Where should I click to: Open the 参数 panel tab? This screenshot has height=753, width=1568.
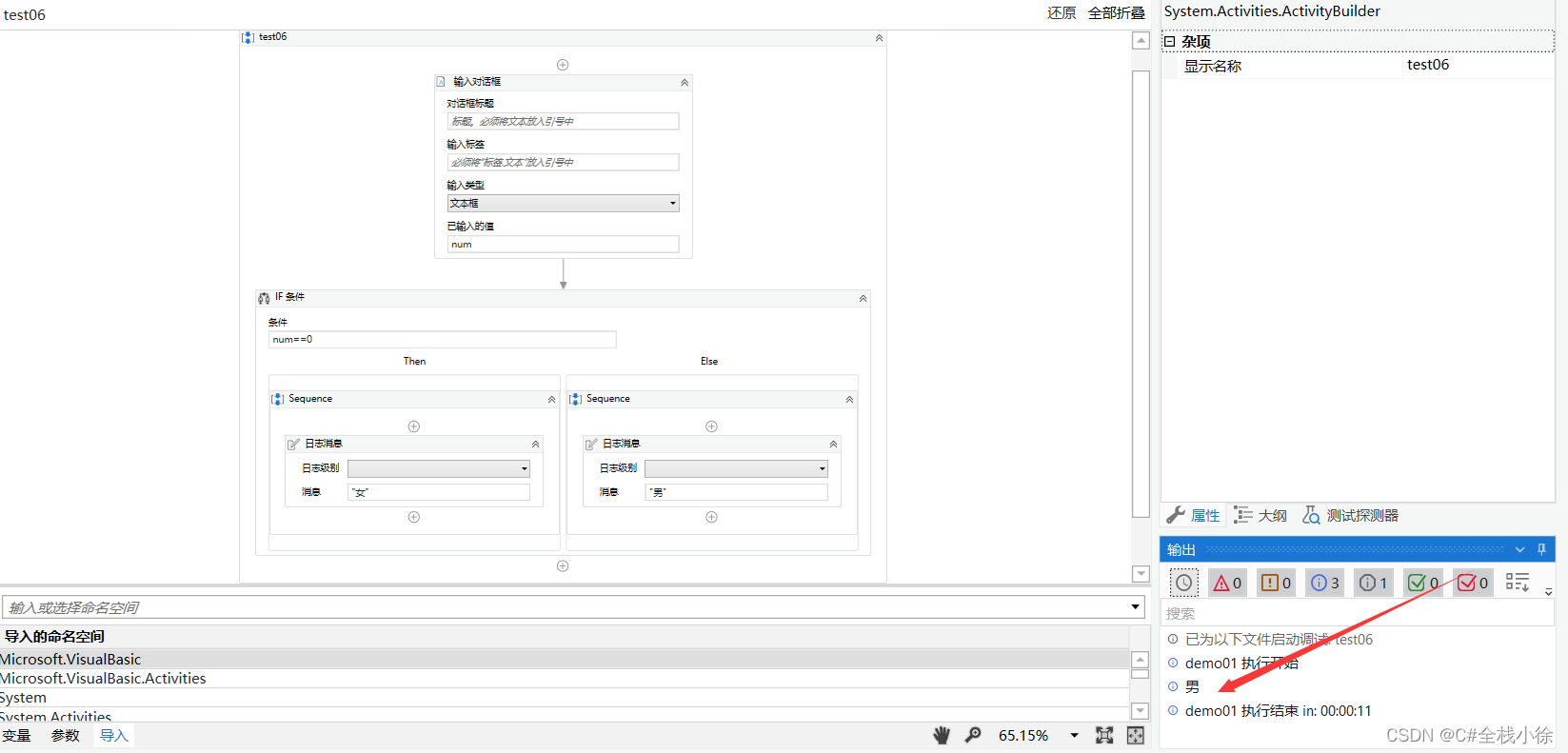tap(65, 735)
